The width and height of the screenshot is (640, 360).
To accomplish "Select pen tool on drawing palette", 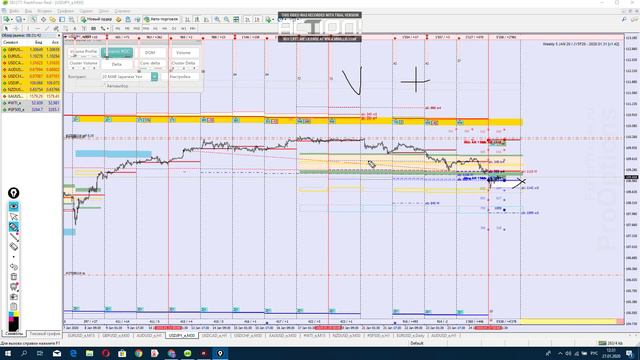I will pyautogui.click(x=13, y=236).
